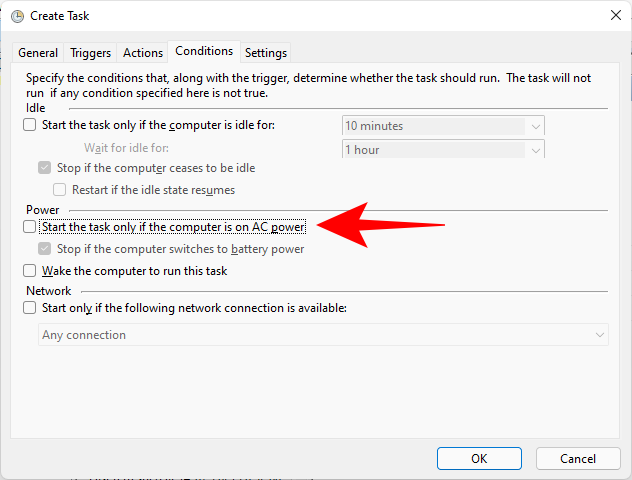Switch to the General tab
This screenshot has height=480, width=632.
click(38, 53)
